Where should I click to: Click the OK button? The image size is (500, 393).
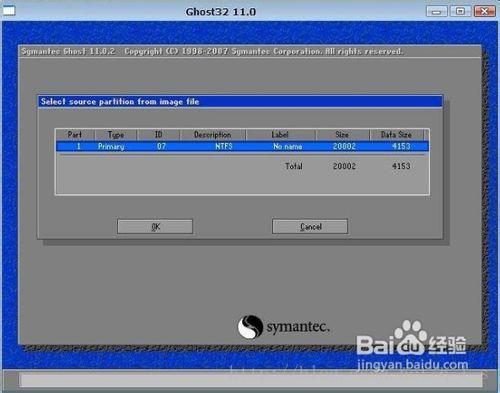pos(155,226)
